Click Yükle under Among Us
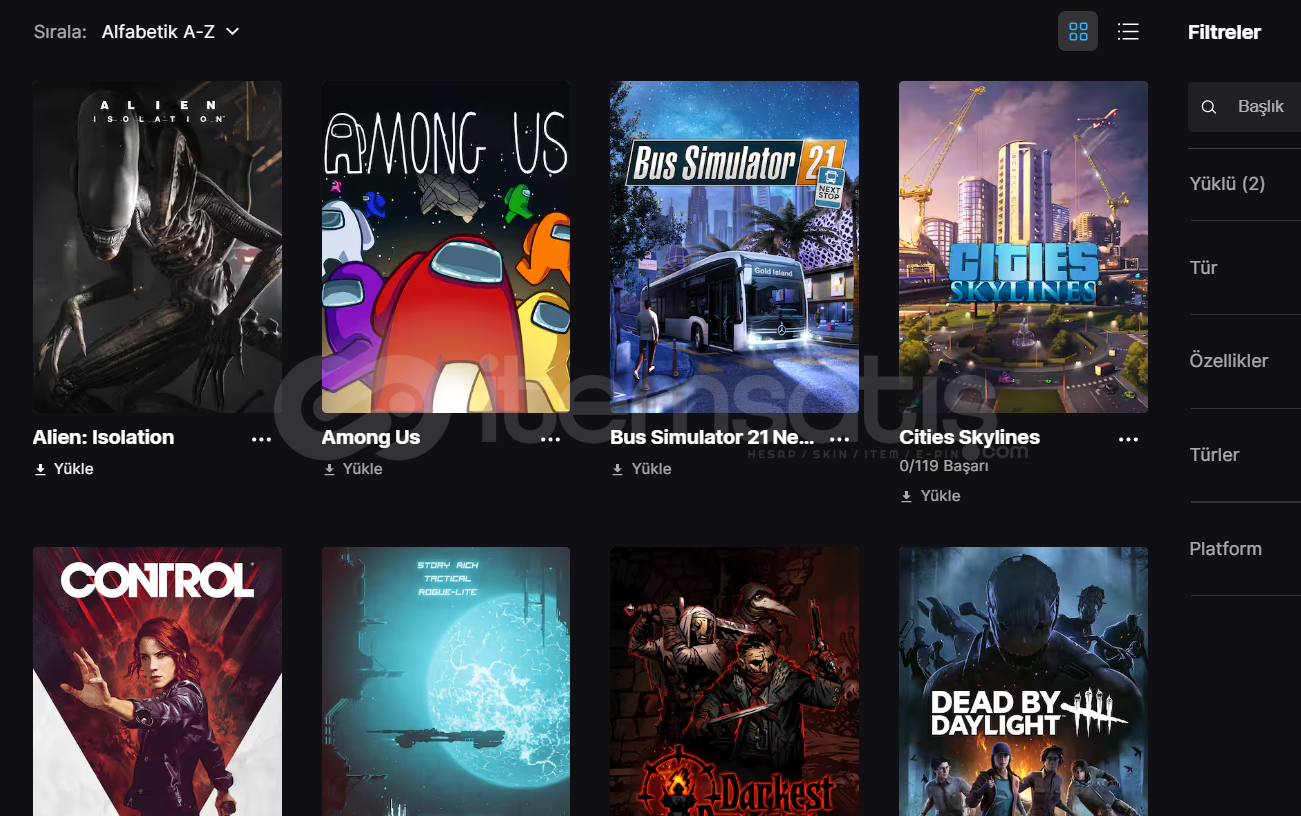 click(352, 469)
